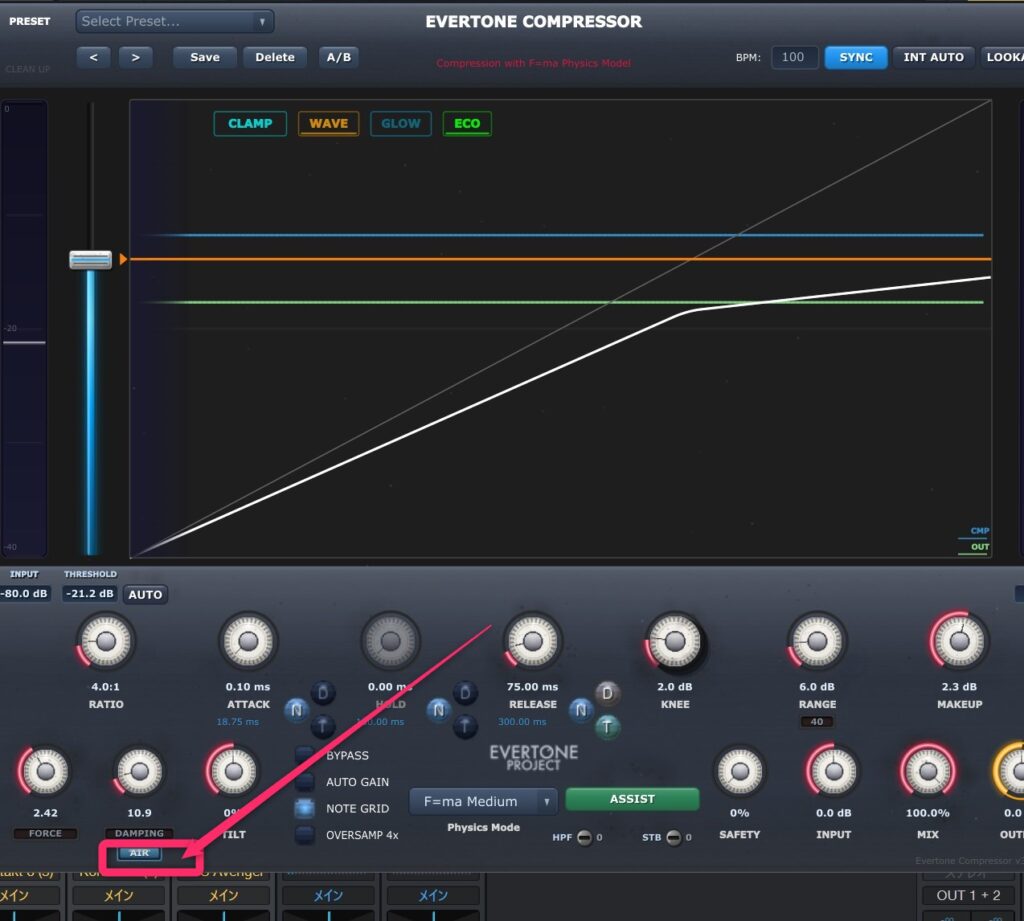Enable the BYPASS checkbox
Viewport: 1024px width, 921px height.
pyautogui.click(x=305, y=755)
